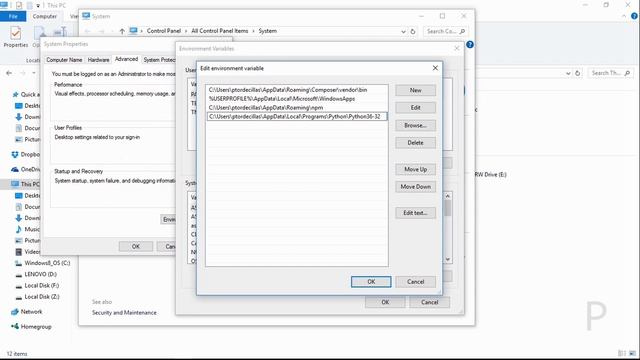Click Search This PC box

tap(611, 73)
